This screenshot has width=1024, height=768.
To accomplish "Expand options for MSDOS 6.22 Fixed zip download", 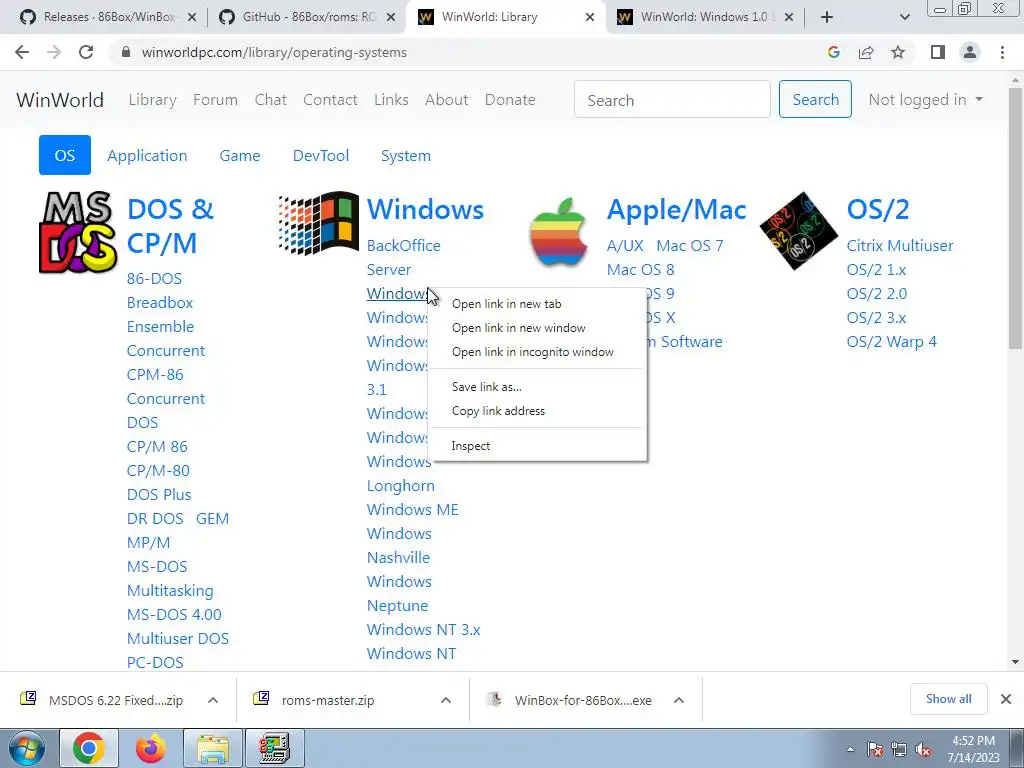I will 213,700.
